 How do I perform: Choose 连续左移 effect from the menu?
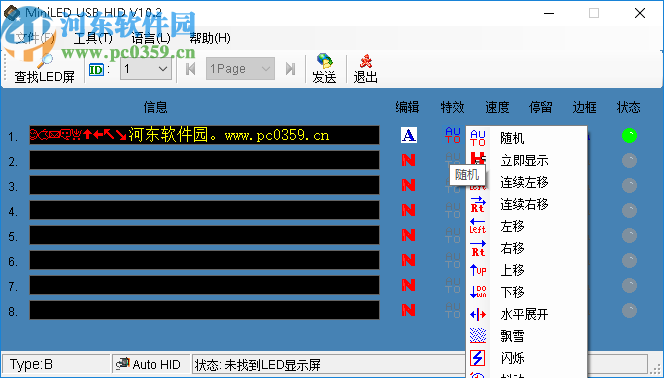tap(526, 182)
